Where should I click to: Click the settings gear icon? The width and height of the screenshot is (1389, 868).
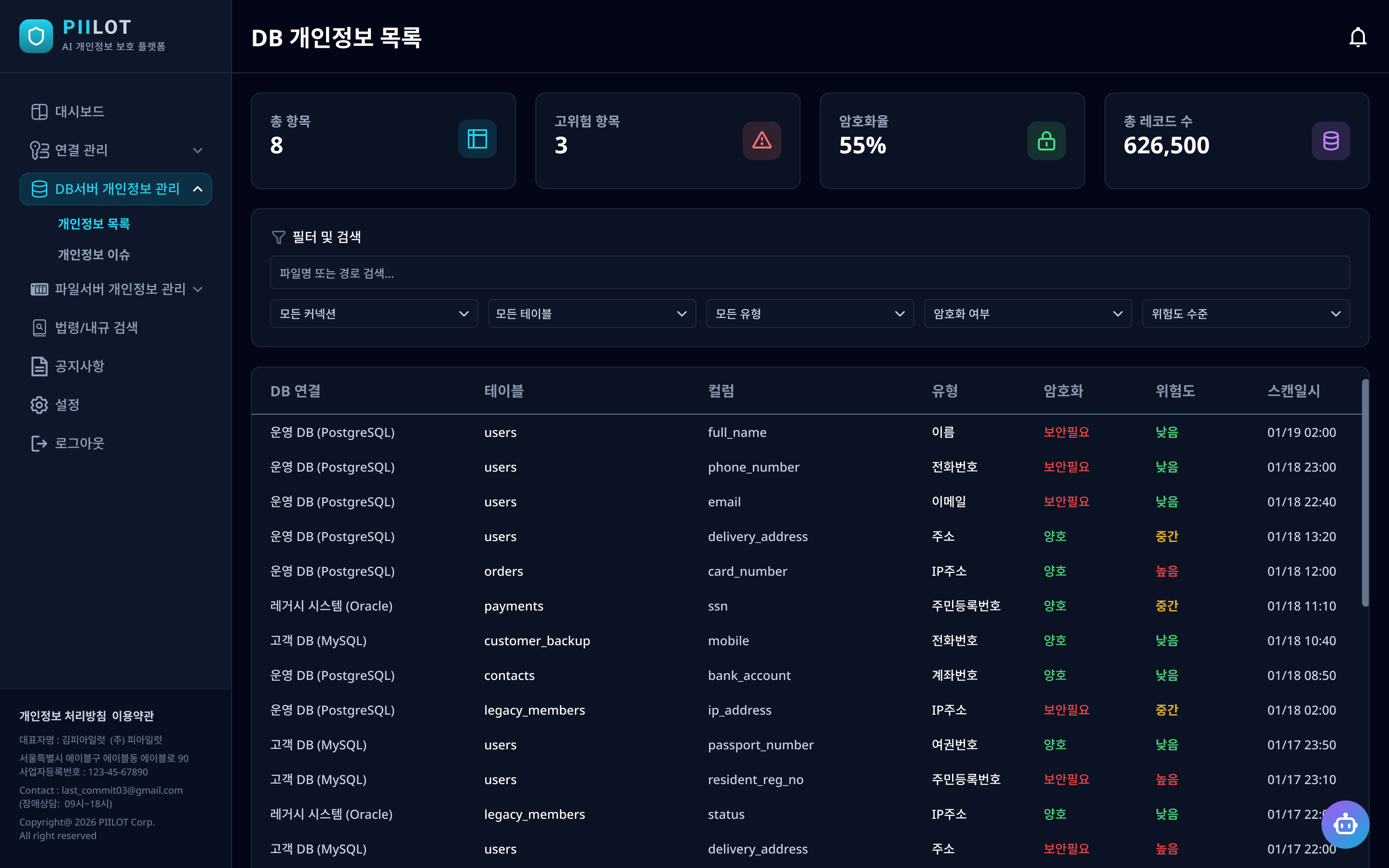(39, 405)
